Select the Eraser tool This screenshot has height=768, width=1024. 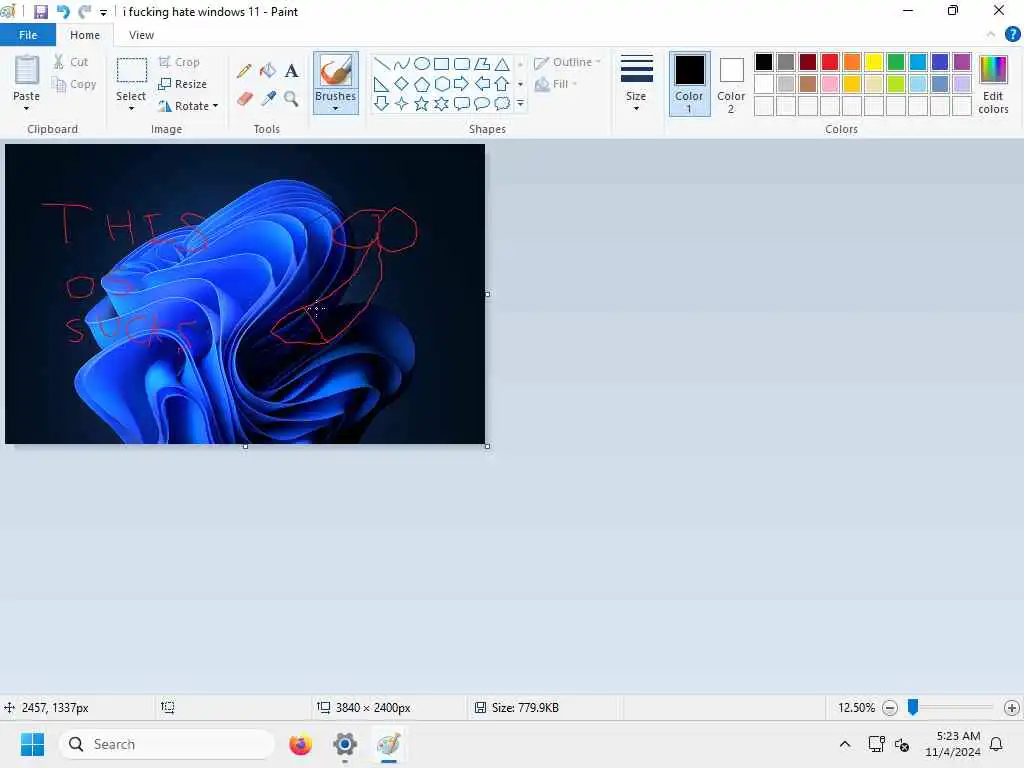244,99
